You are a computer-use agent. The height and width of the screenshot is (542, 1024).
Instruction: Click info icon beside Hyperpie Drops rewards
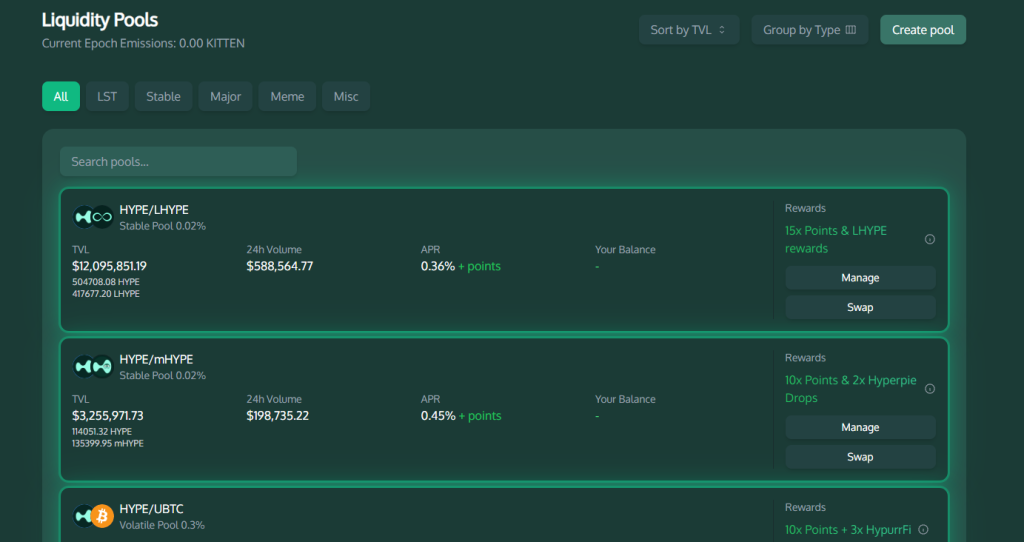pyautogui.click(x=929, y=389)
